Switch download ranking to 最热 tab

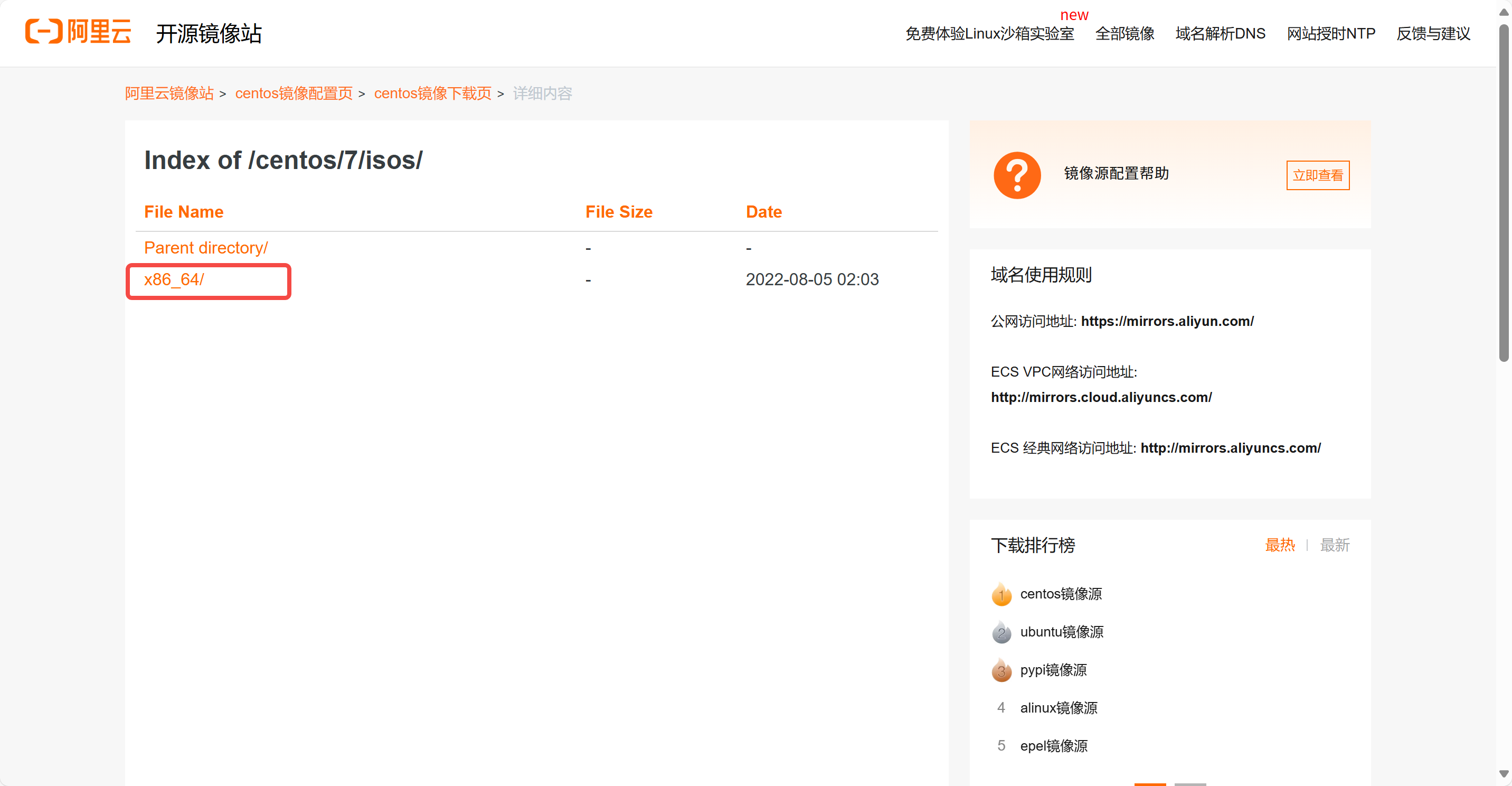[x=1280, y=546]
